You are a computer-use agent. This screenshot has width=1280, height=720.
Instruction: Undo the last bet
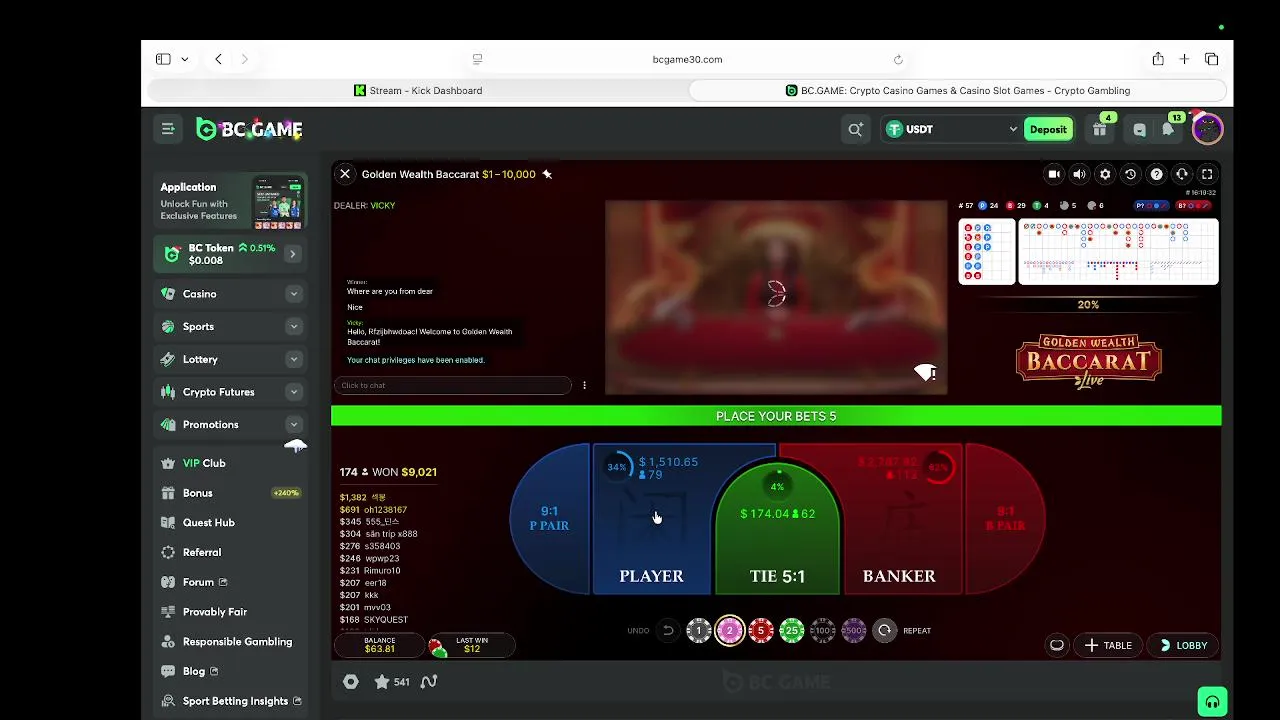[x=668, y=631]
